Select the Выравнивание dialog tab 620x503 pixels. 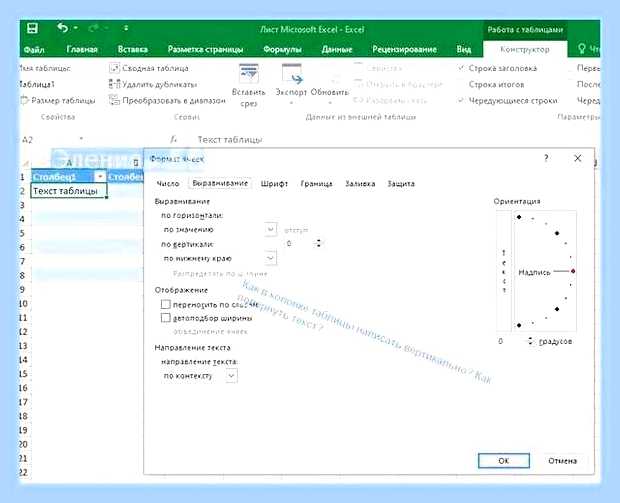coord(220,183)
